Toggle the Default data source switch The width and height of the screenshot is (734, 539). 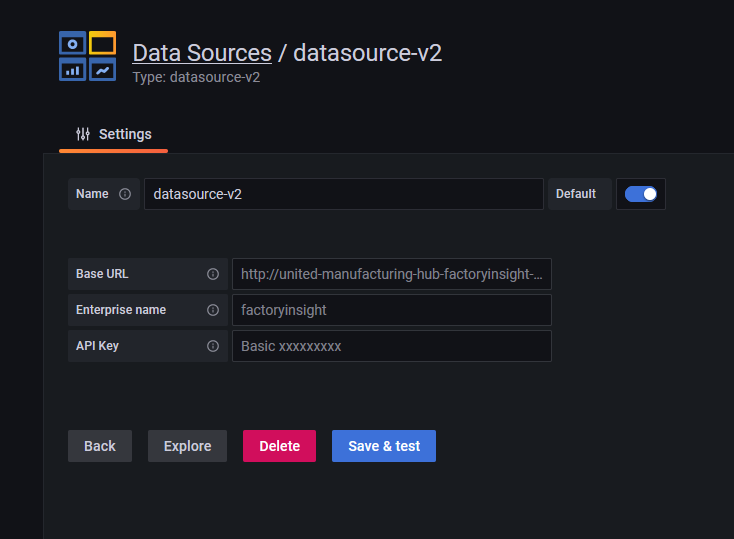click(640, 194)
